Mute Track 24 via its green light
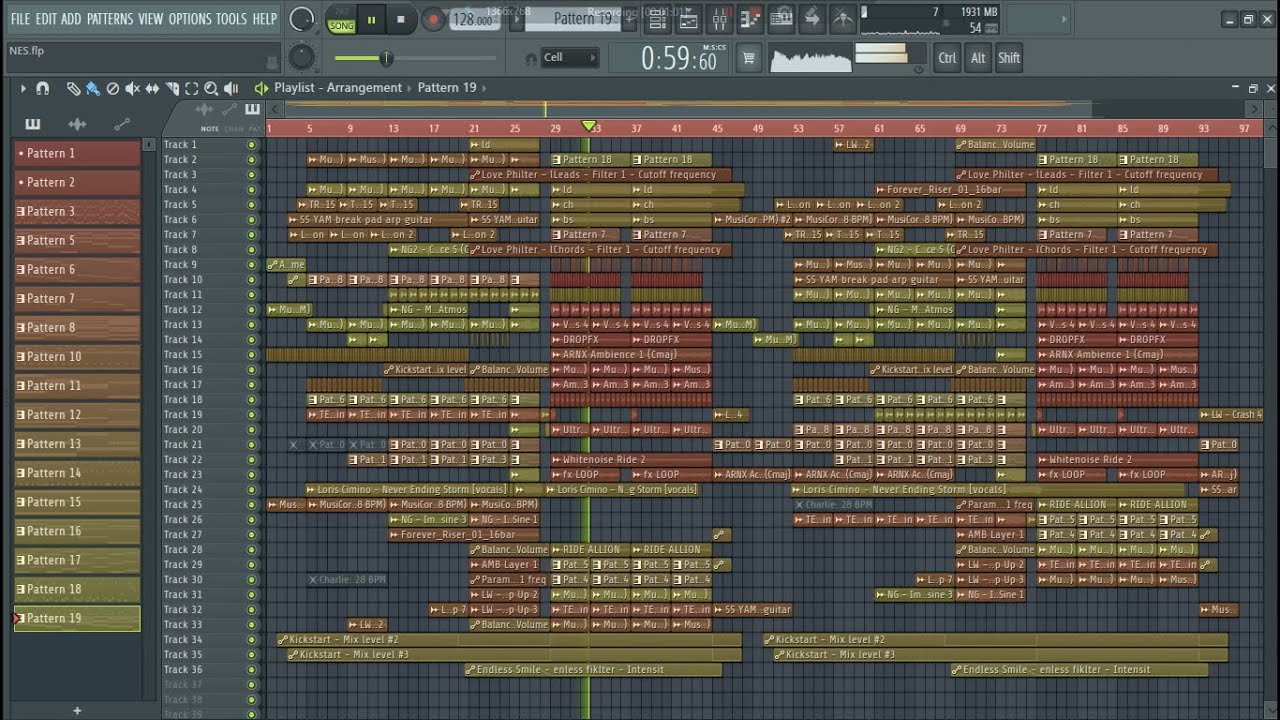 pyautogui.click(x=251, y=490)
